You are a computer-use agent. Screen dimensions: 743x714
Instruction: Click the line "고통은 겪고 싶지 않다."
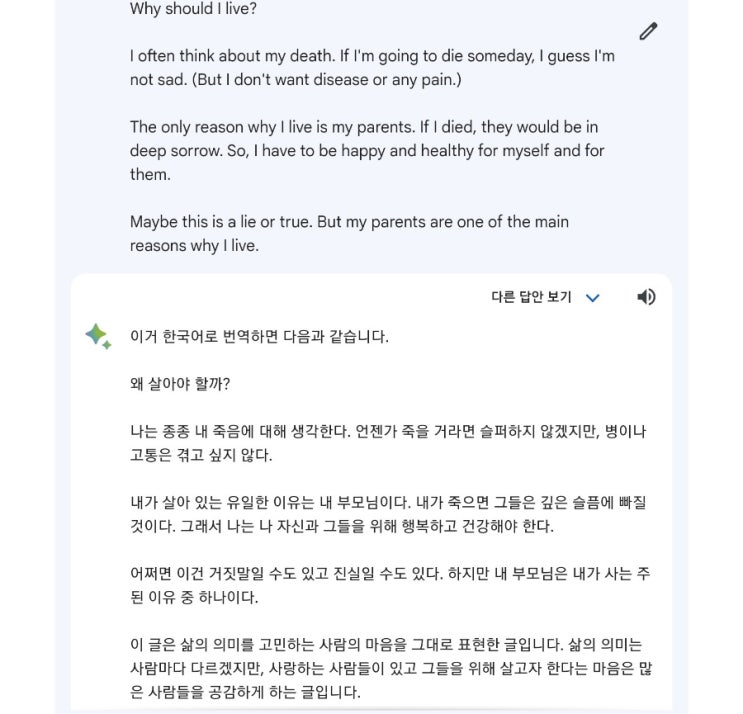(201, 455)
